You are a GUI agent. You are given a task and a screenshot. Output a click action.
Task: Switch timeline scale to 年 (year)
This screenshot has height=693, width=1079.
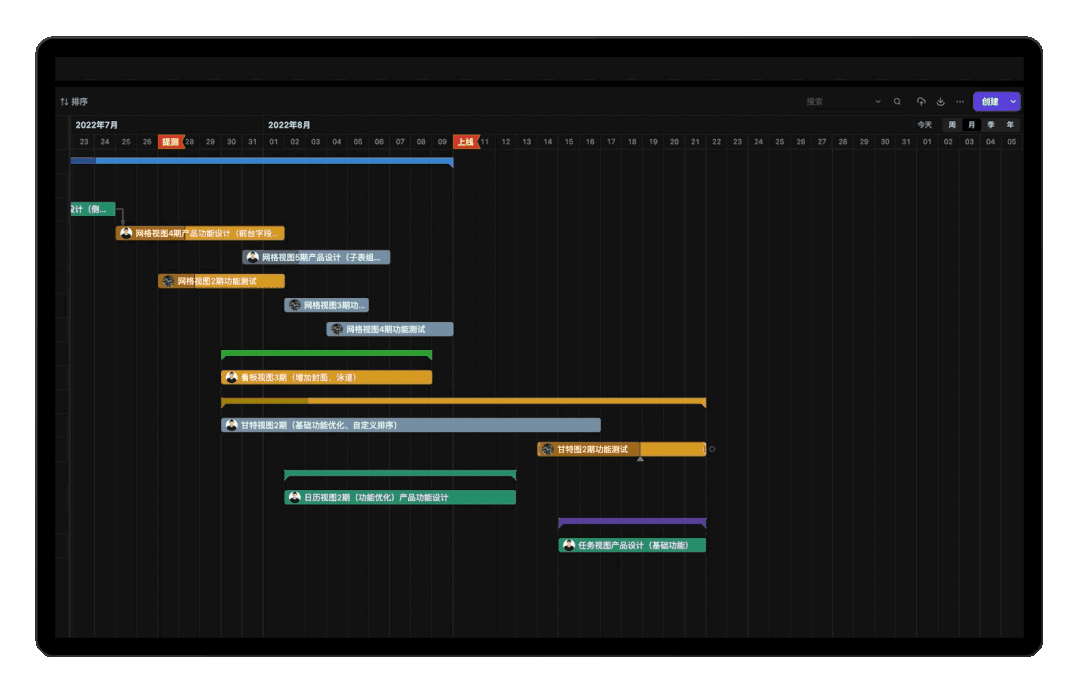pyautogui.click(x=1011, y=125)
